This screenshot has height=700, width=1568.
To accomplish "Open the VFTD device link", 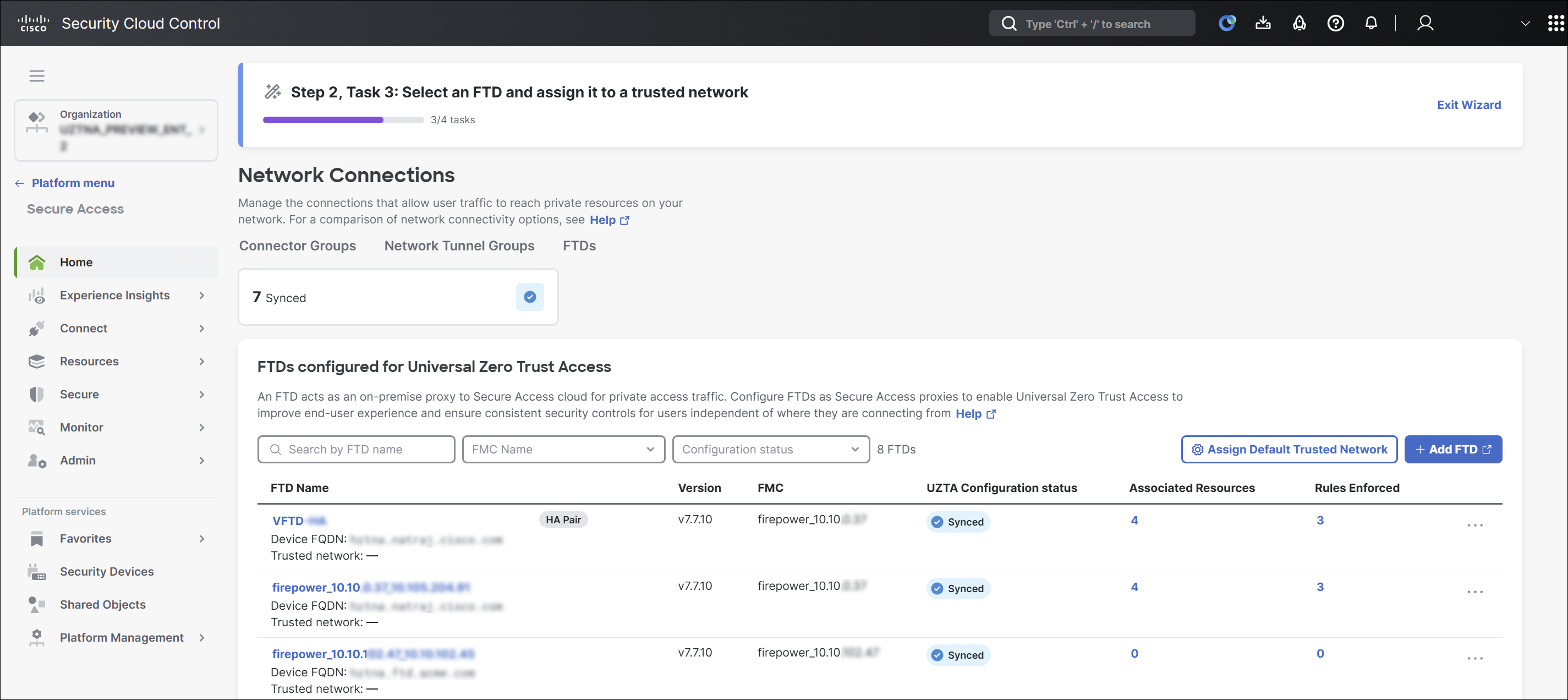I will point(299,521).
